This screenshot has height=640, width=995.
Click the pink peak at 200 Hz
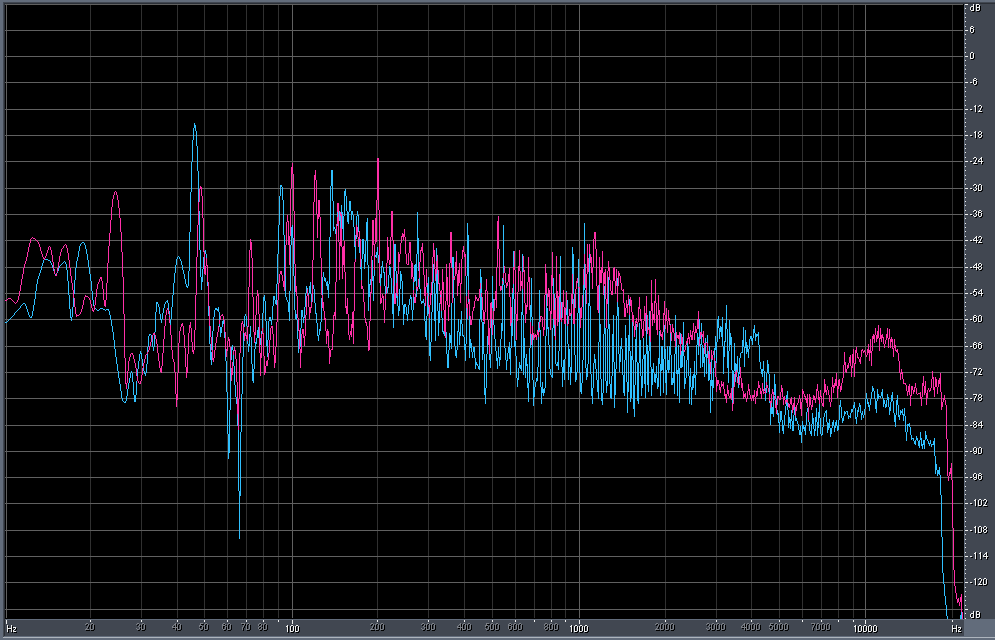pos(378,160)
